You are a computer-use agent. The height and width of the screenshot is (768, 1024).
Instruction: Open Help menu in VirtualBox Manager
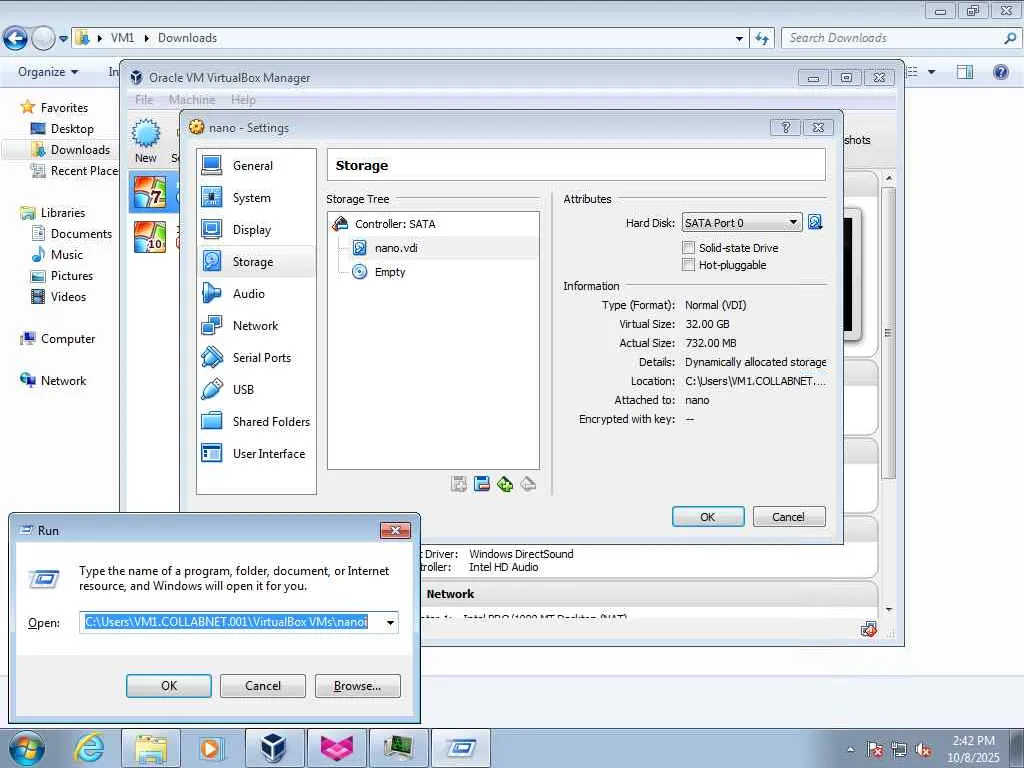pos(243,99)
